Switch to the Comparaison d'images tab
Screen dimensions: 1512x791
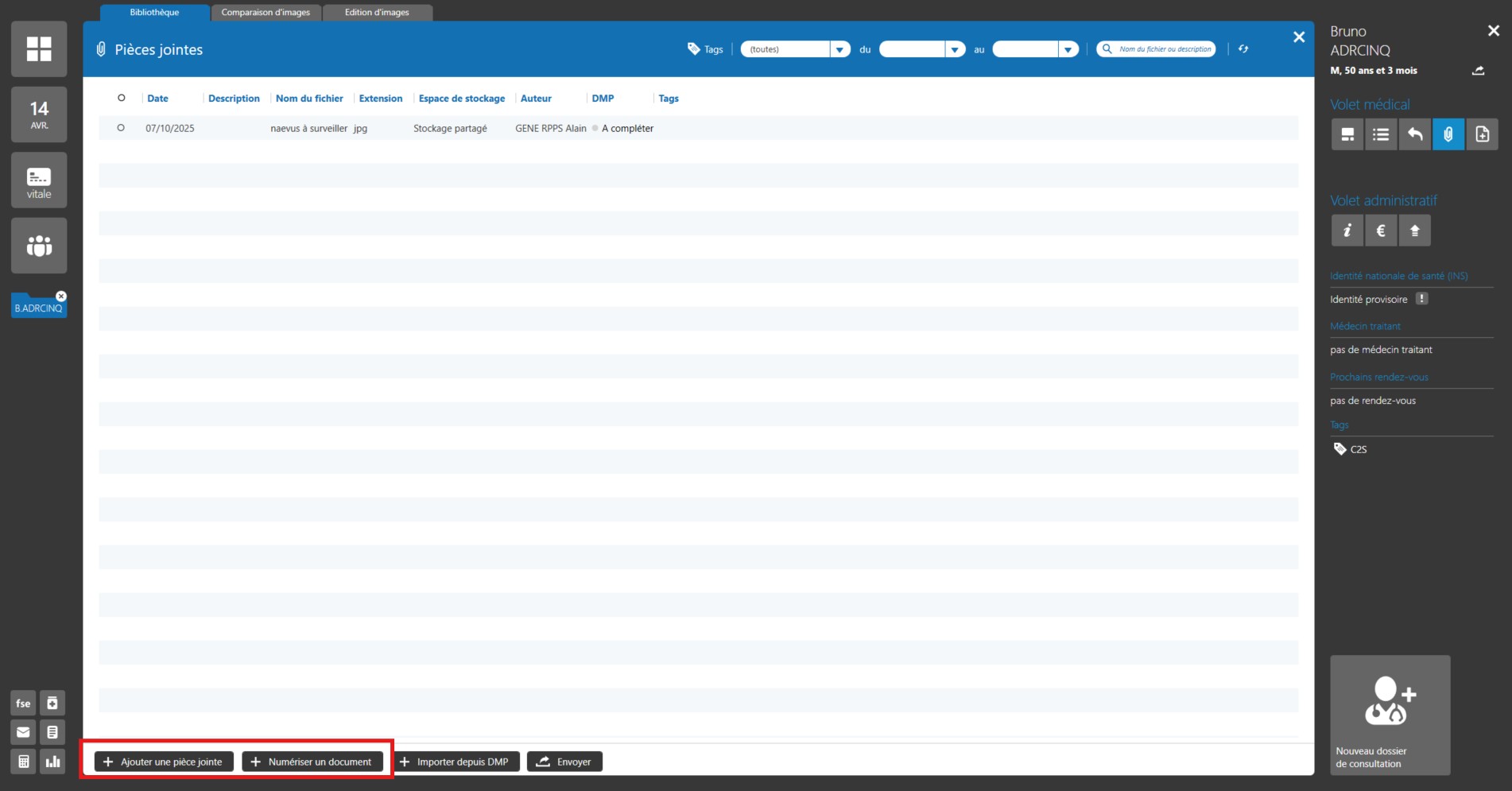click(266, 13)
